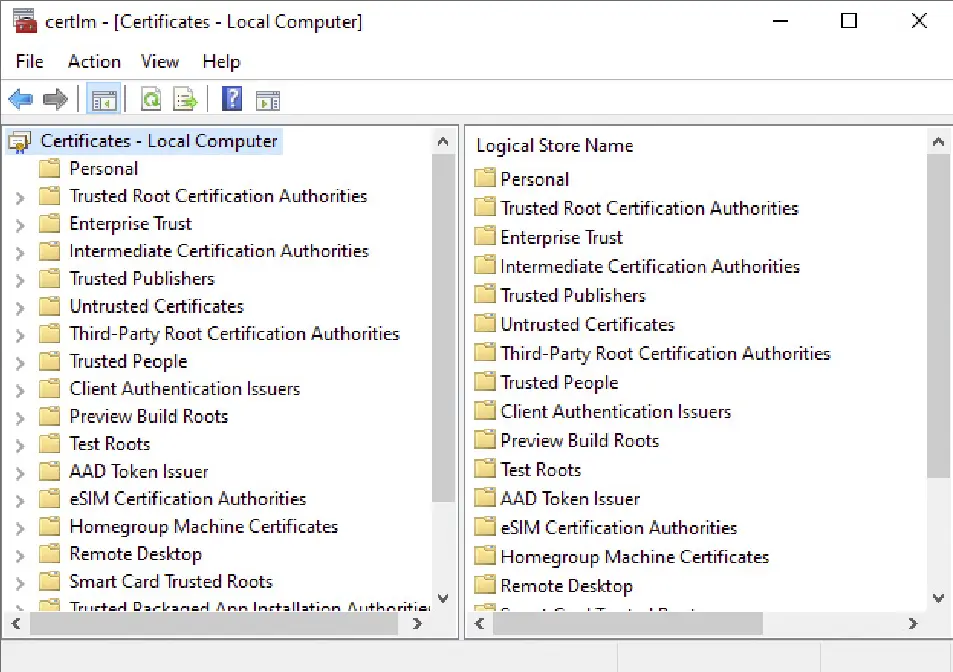Select Remote Desktop folder in left tree
Image resolution: width=953 pixels, height=672 pixels.
(x=135, y=554)
